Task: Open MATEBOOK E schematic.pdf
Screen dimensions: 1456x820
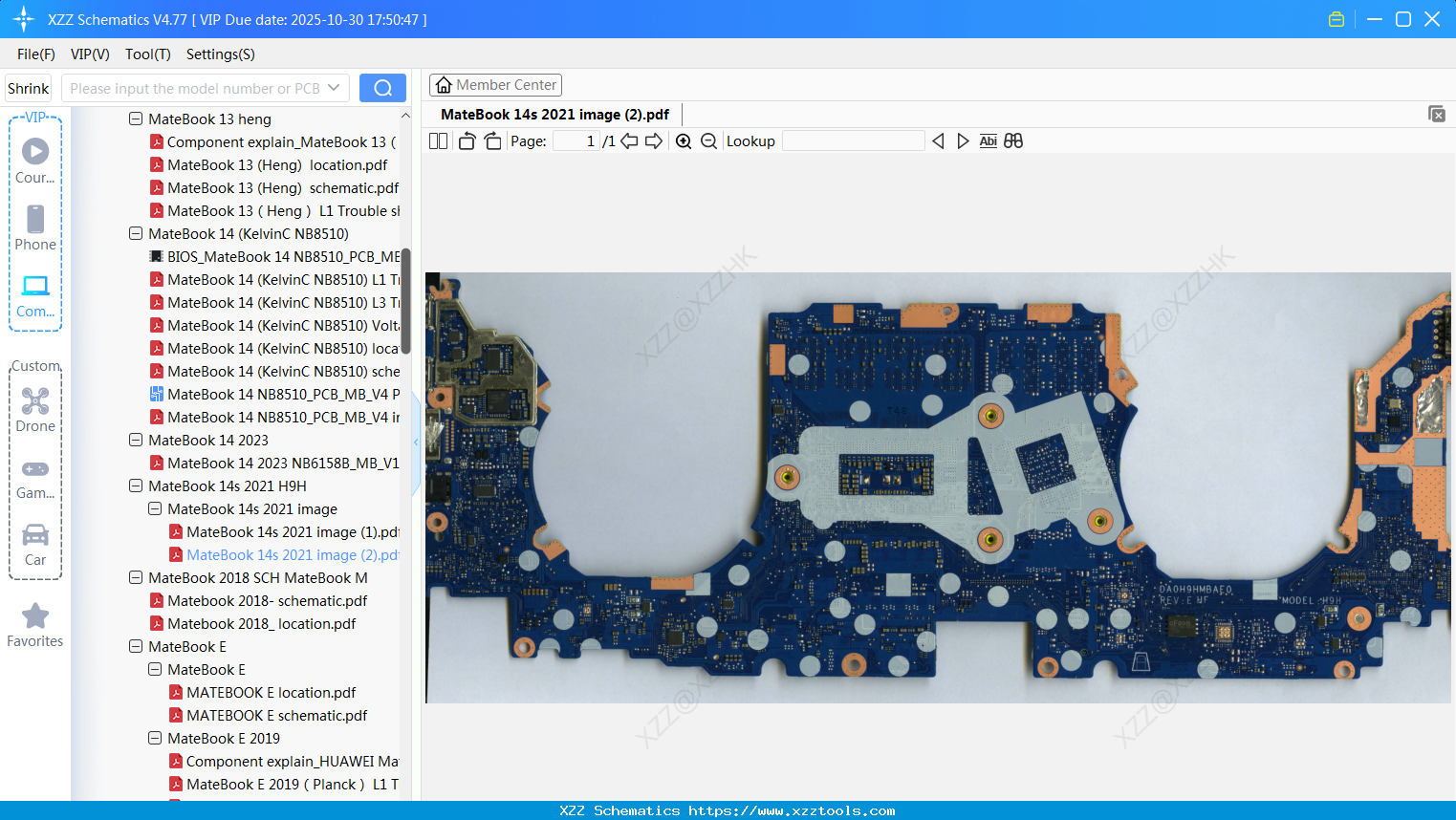Action: (269, 716)
